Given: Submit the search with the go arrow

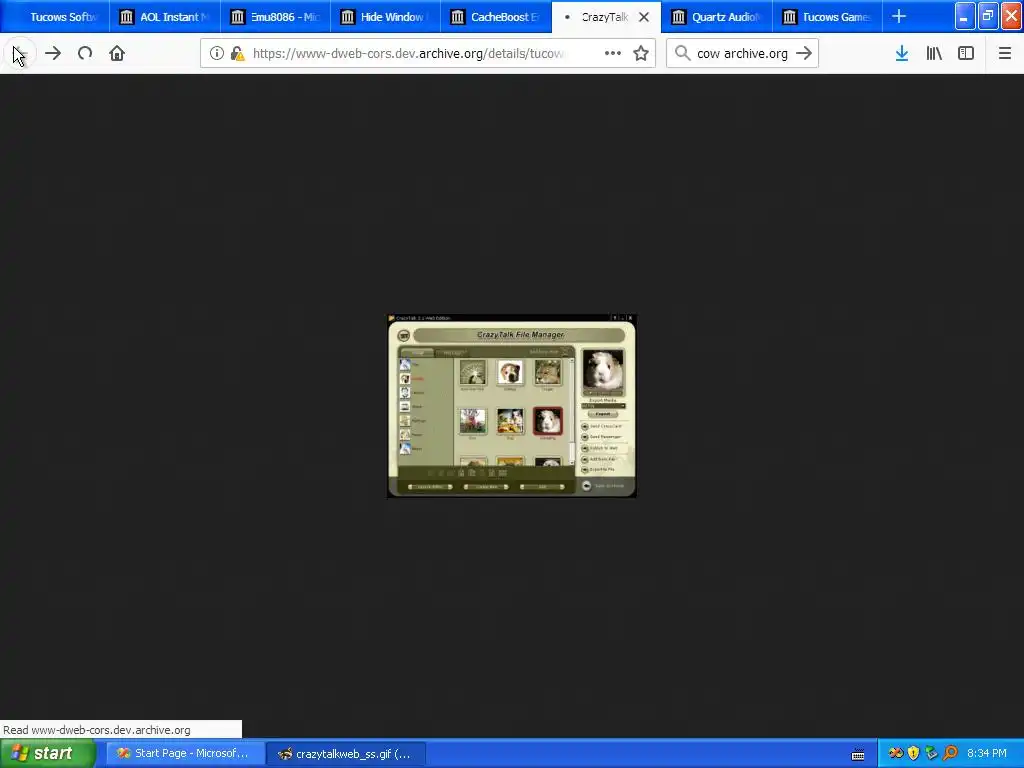Looking at the screenshot, I should [x=804, y=54].
